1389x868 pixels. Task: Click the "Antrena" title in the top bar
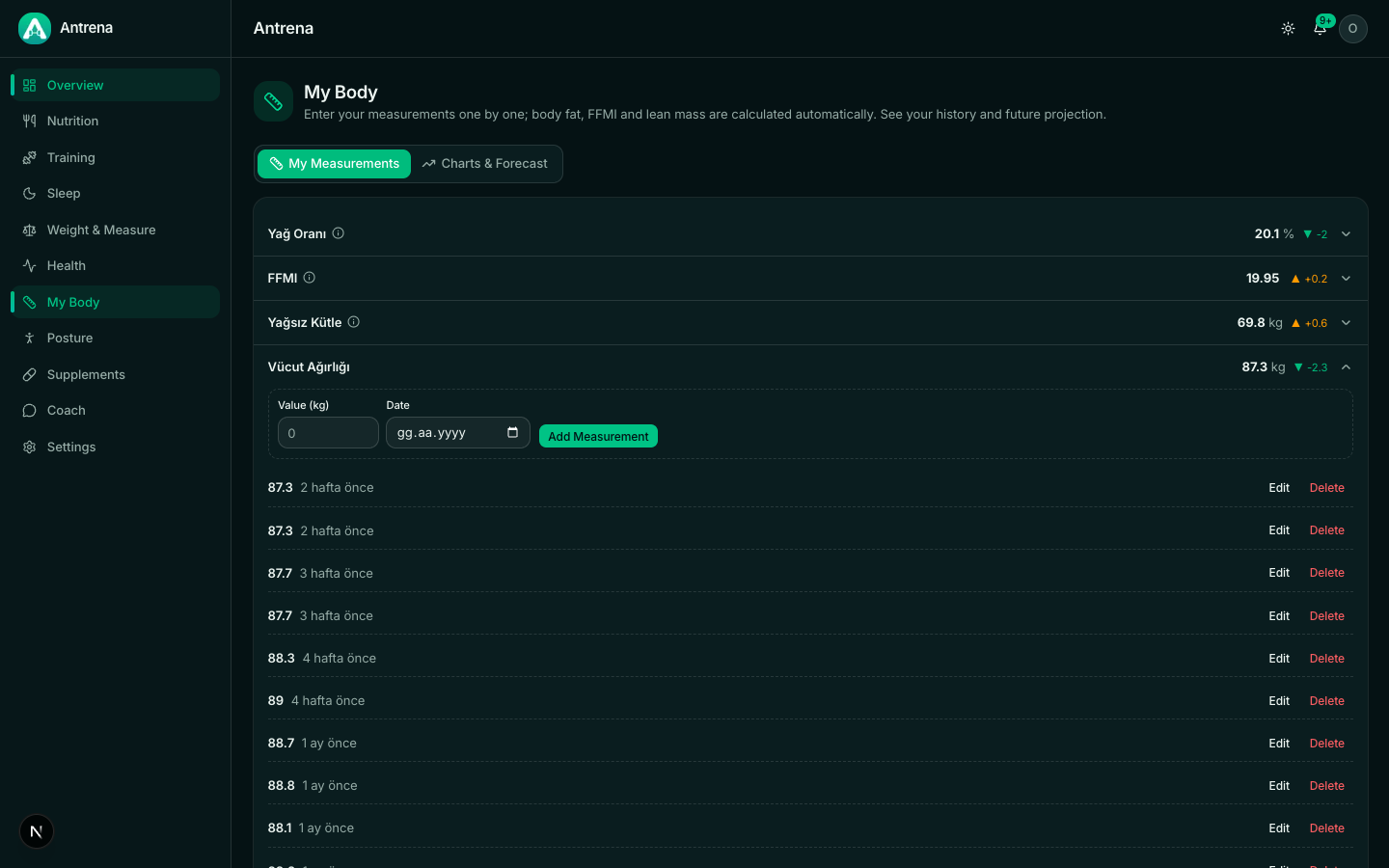pyautogui.click(x=284, y=29)
